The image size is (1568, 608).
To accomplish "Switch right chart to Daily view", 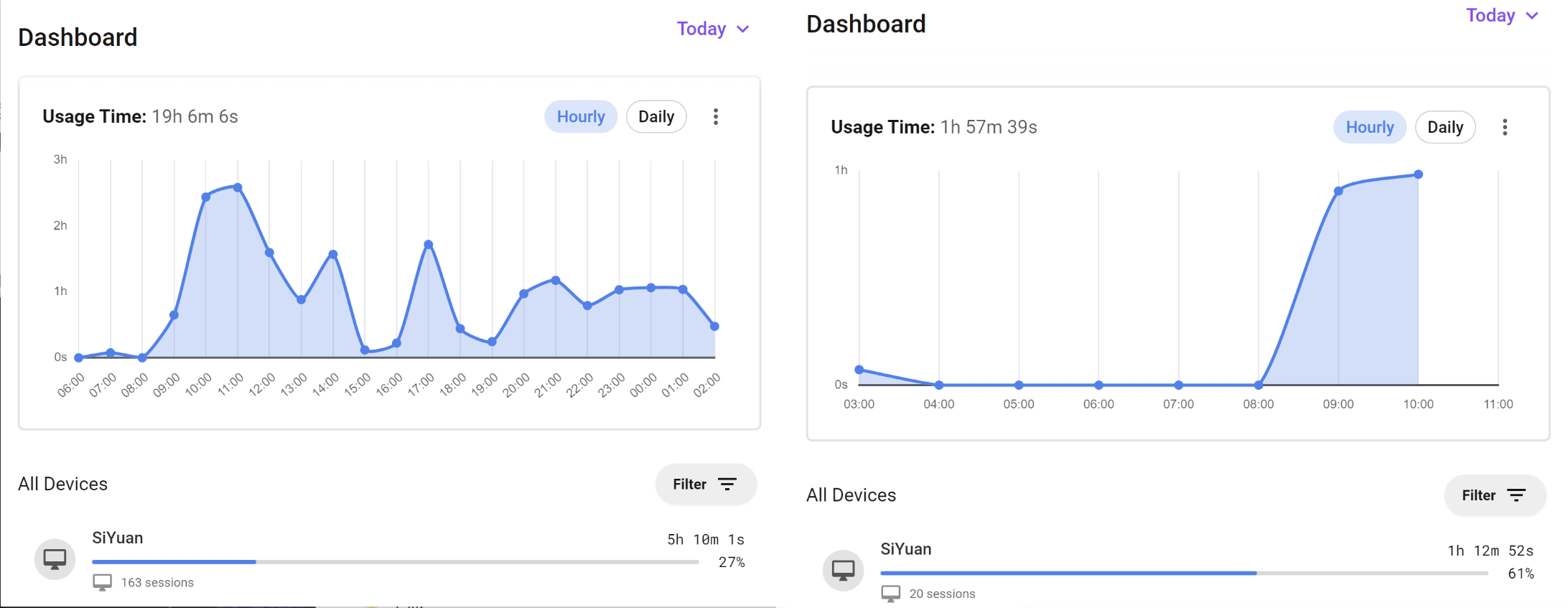I will pos(1445,128).
